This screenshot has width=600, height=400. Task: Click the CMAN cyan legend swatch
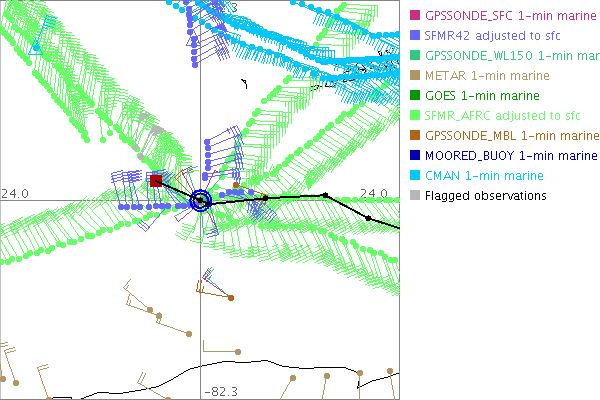pyautogui.click(x=415, y=176)
